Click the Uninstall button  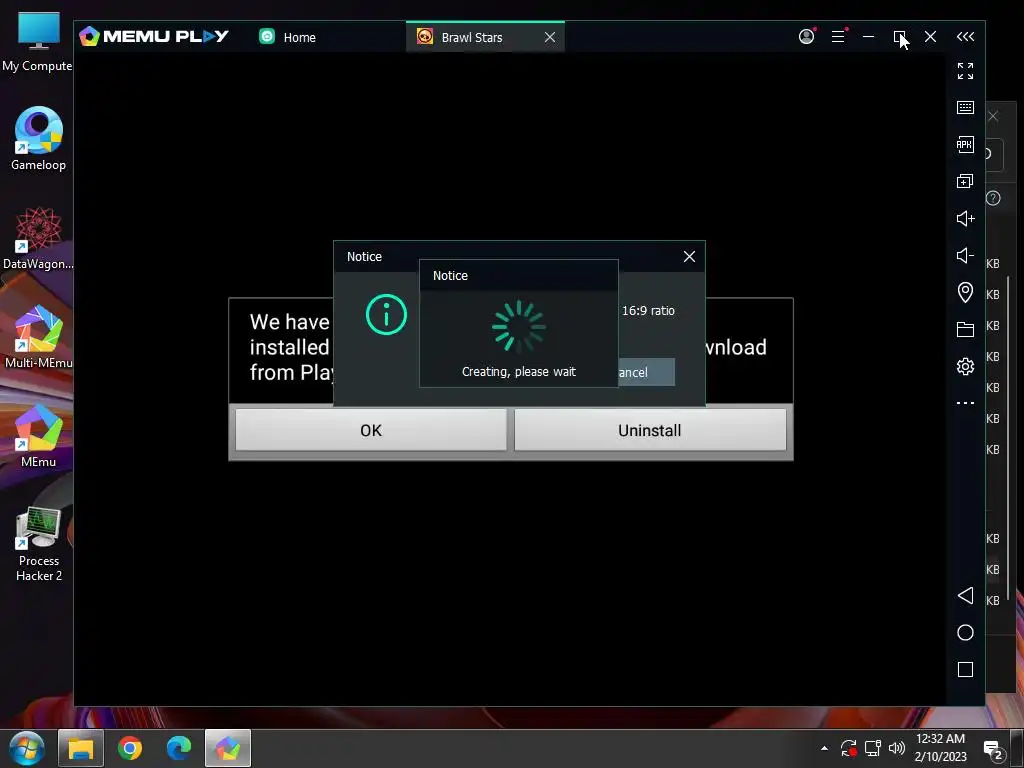pos(650,430)
